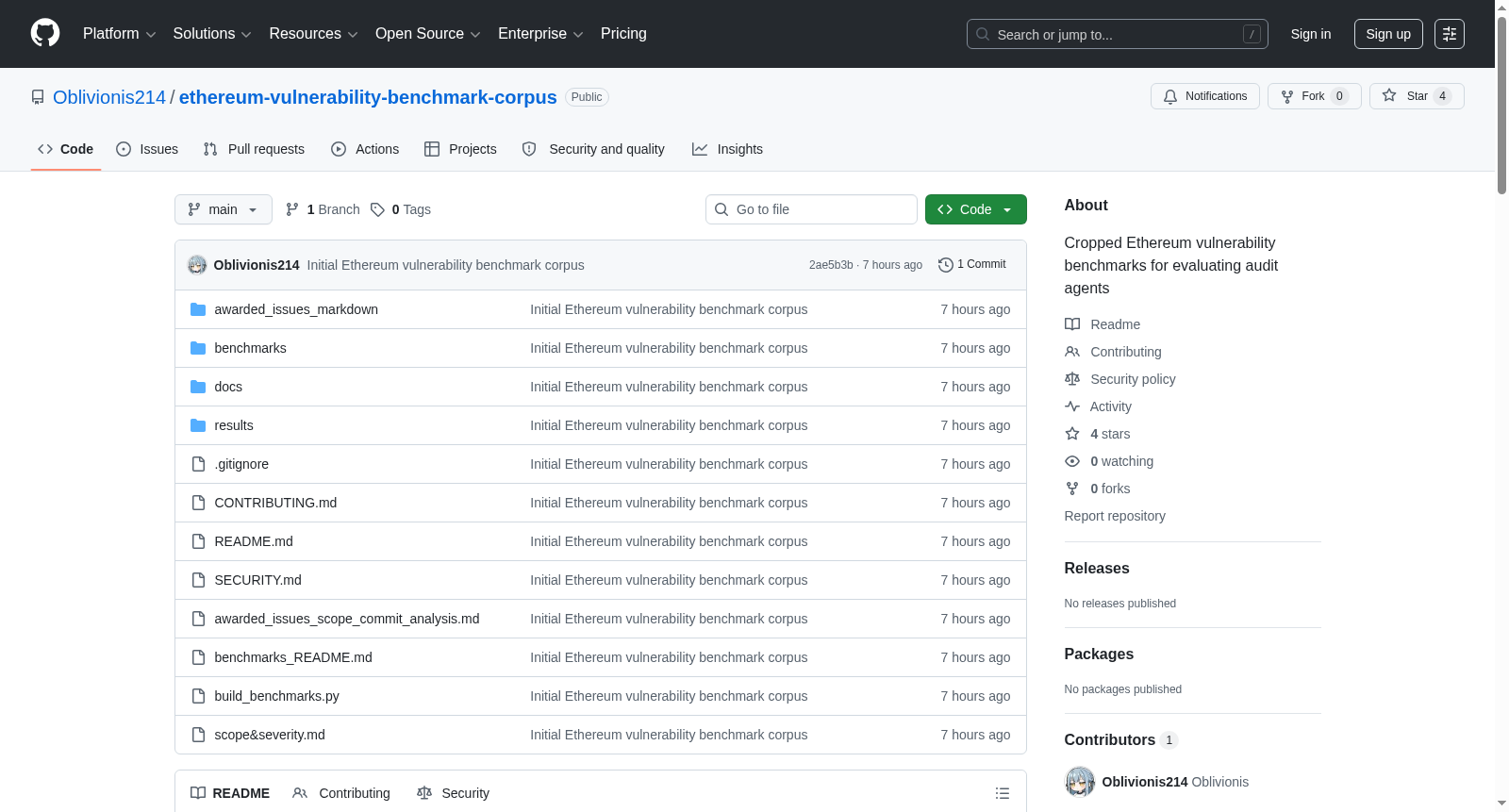Image resolution: width=1509 pixels, height=812 pixels.
Task: Open Oblivionis214 owner profile link
Action: click(x=109, y=97)
